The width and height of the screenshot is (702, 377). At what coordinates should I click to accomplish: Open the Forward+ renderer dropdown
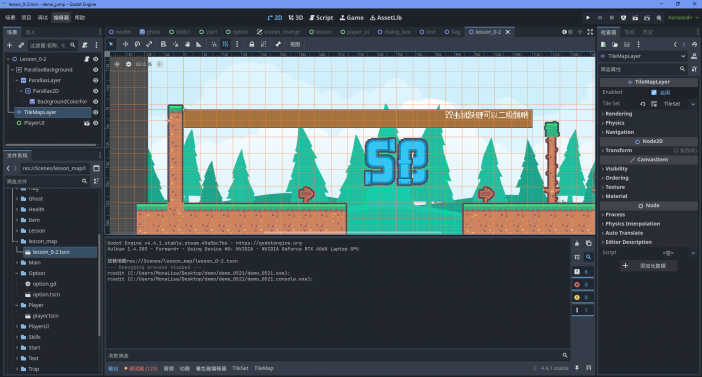683,17
